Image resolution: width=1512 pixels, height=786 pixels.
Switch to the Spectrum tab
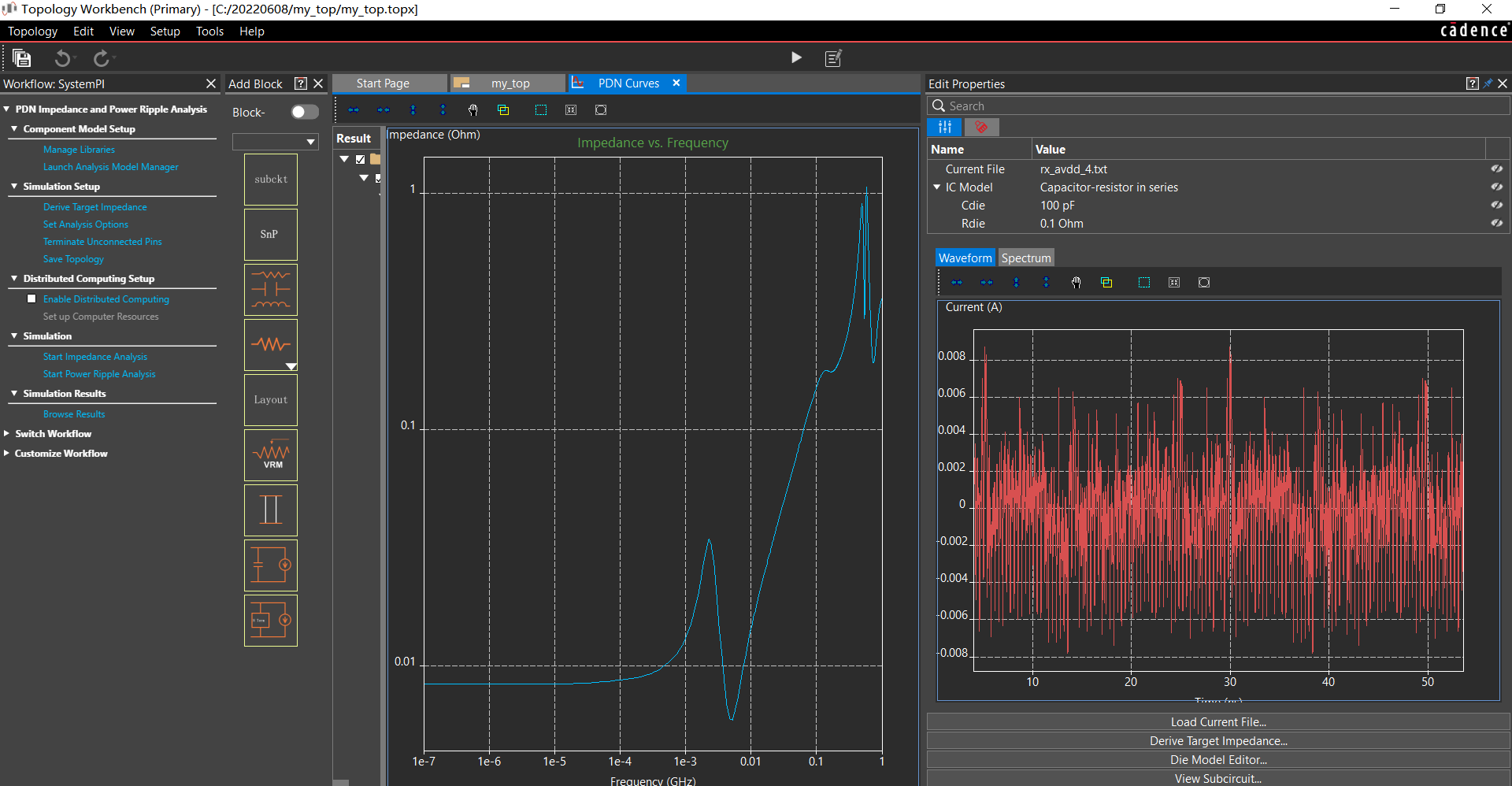click(x=1026, y=258)
